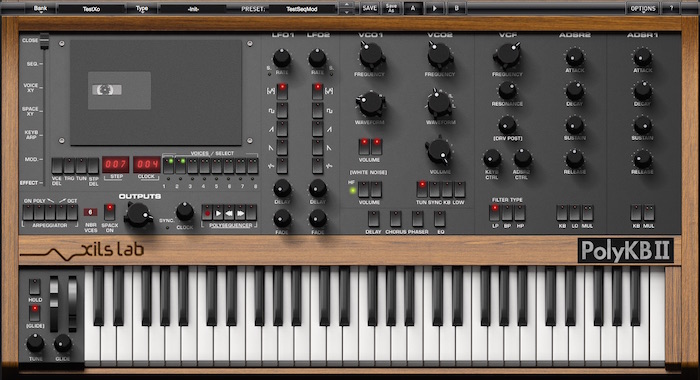Select the BP filter type

tap(507, 213)
